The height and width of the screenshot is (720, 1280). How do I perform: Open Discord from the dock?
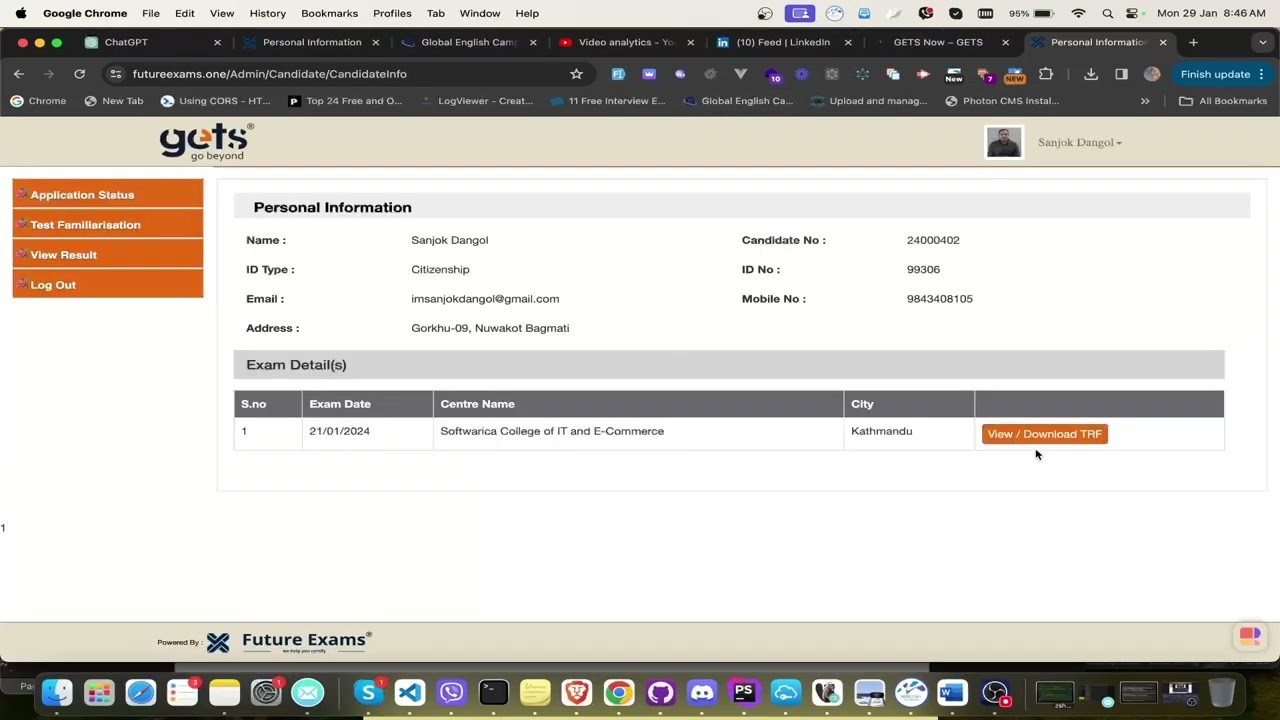click(702, 692)
